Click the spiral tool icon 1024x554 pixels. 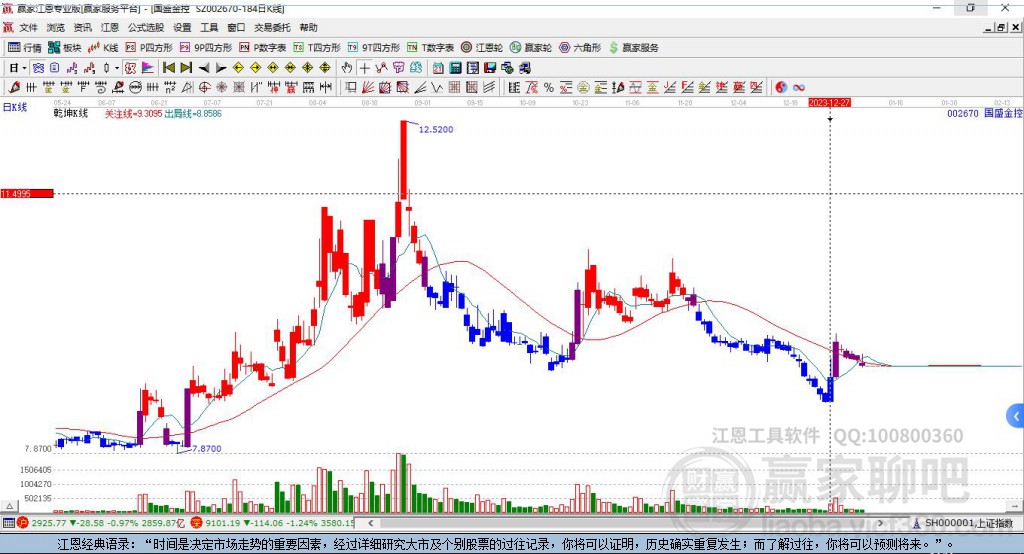click(x=101, y=87)
